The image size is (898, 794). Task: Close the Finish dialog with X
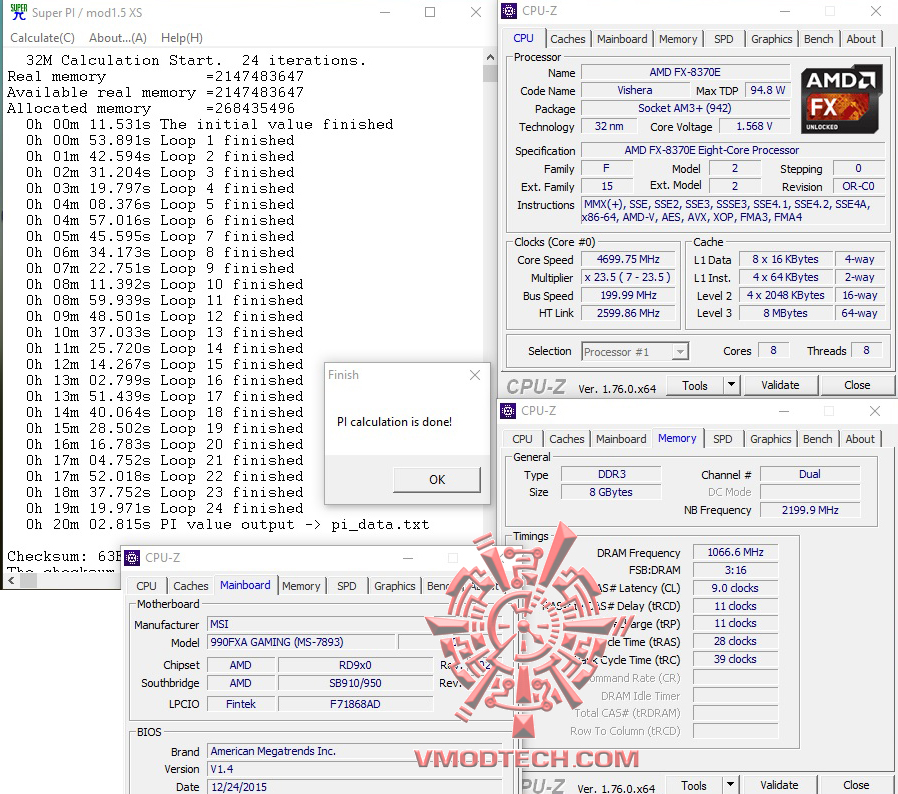tap(475, 375)
